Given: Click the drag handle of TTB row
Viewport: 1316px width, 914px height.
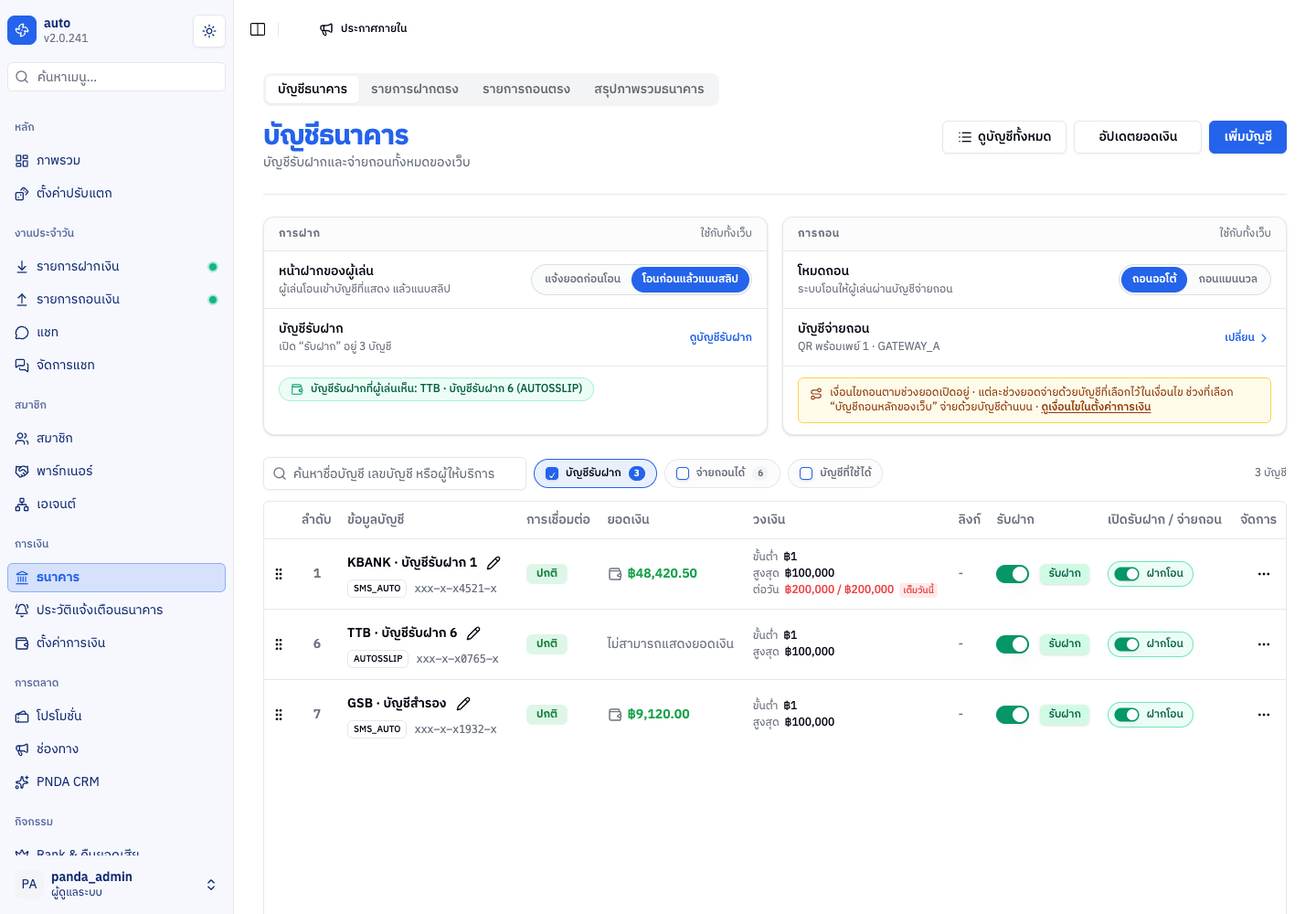Looking at the screenshot, I should click(279, 644).
